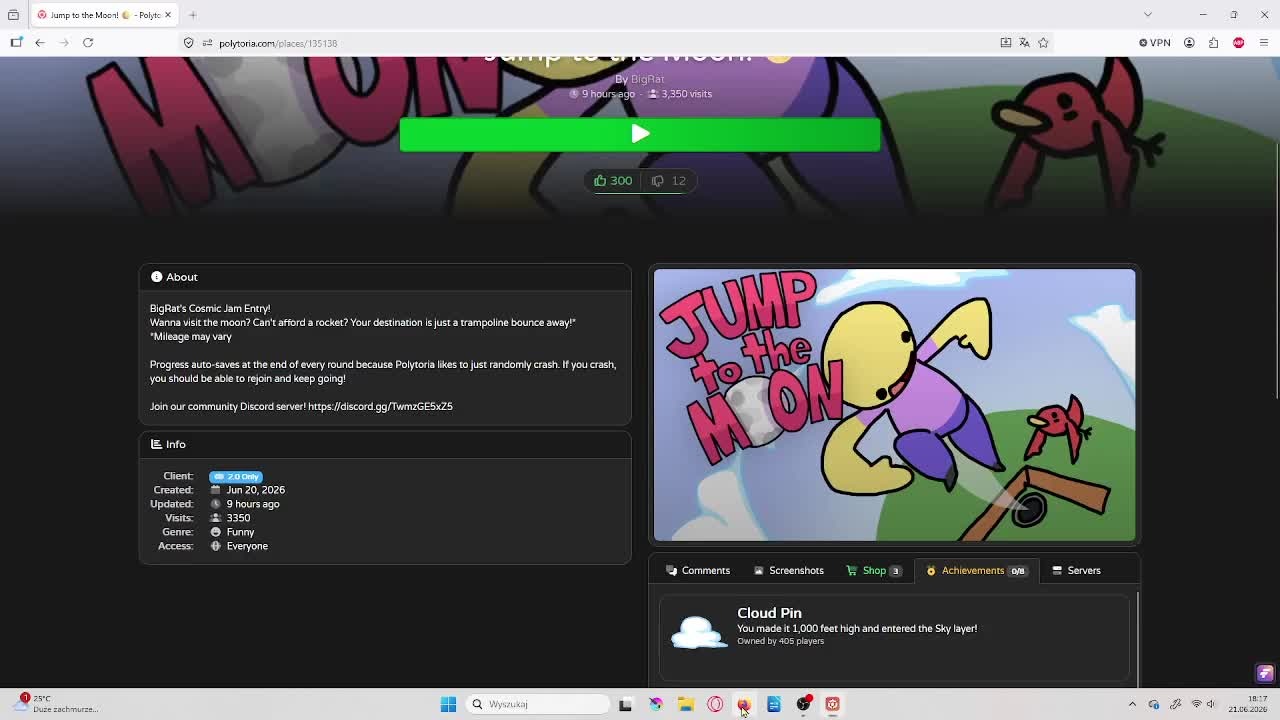Select the Achievements tab
Viewport: 1280px width, 720px height.
pyautogui.click(x=976, y=571)
